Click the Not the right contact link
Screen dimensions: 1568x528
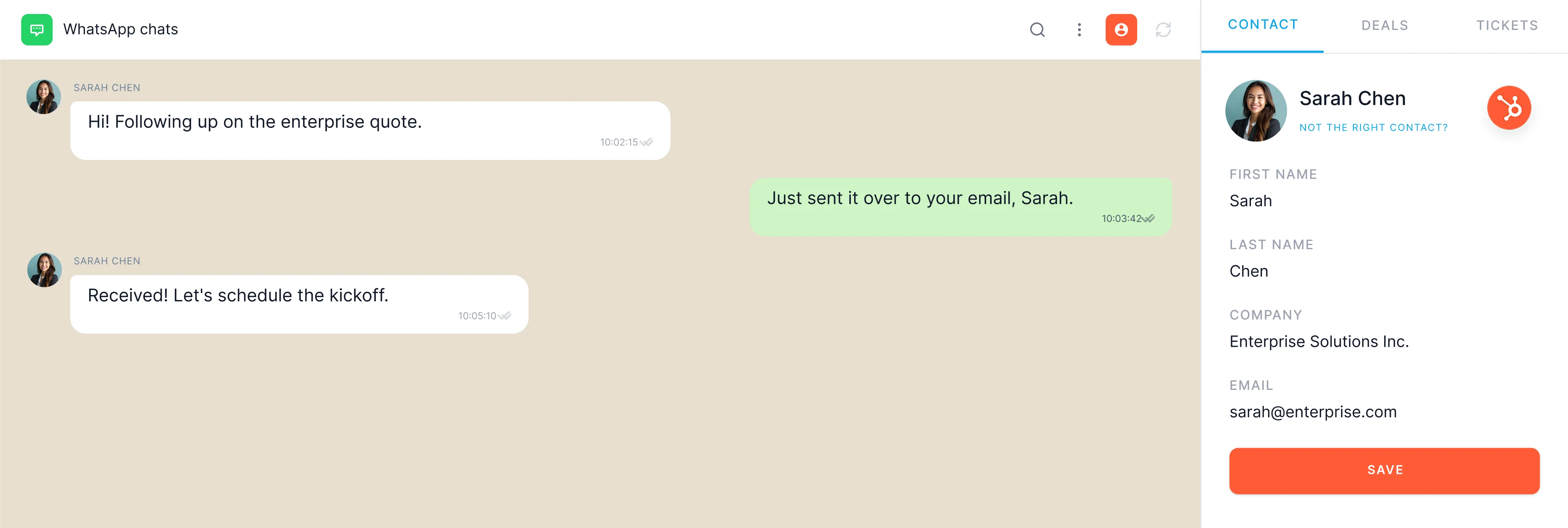coord(1373,127)
